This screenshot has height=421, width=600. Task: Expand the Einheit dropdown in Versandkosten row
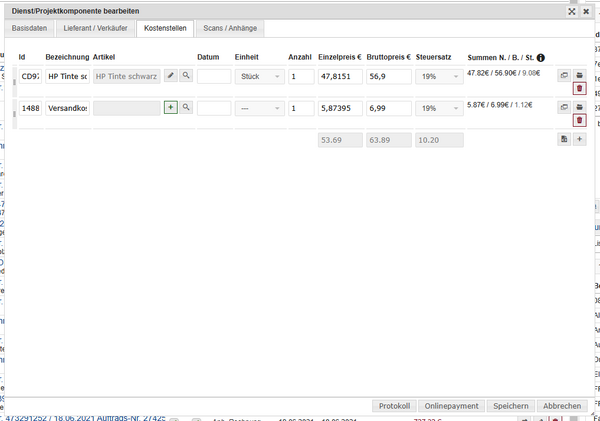pos(260,108)
